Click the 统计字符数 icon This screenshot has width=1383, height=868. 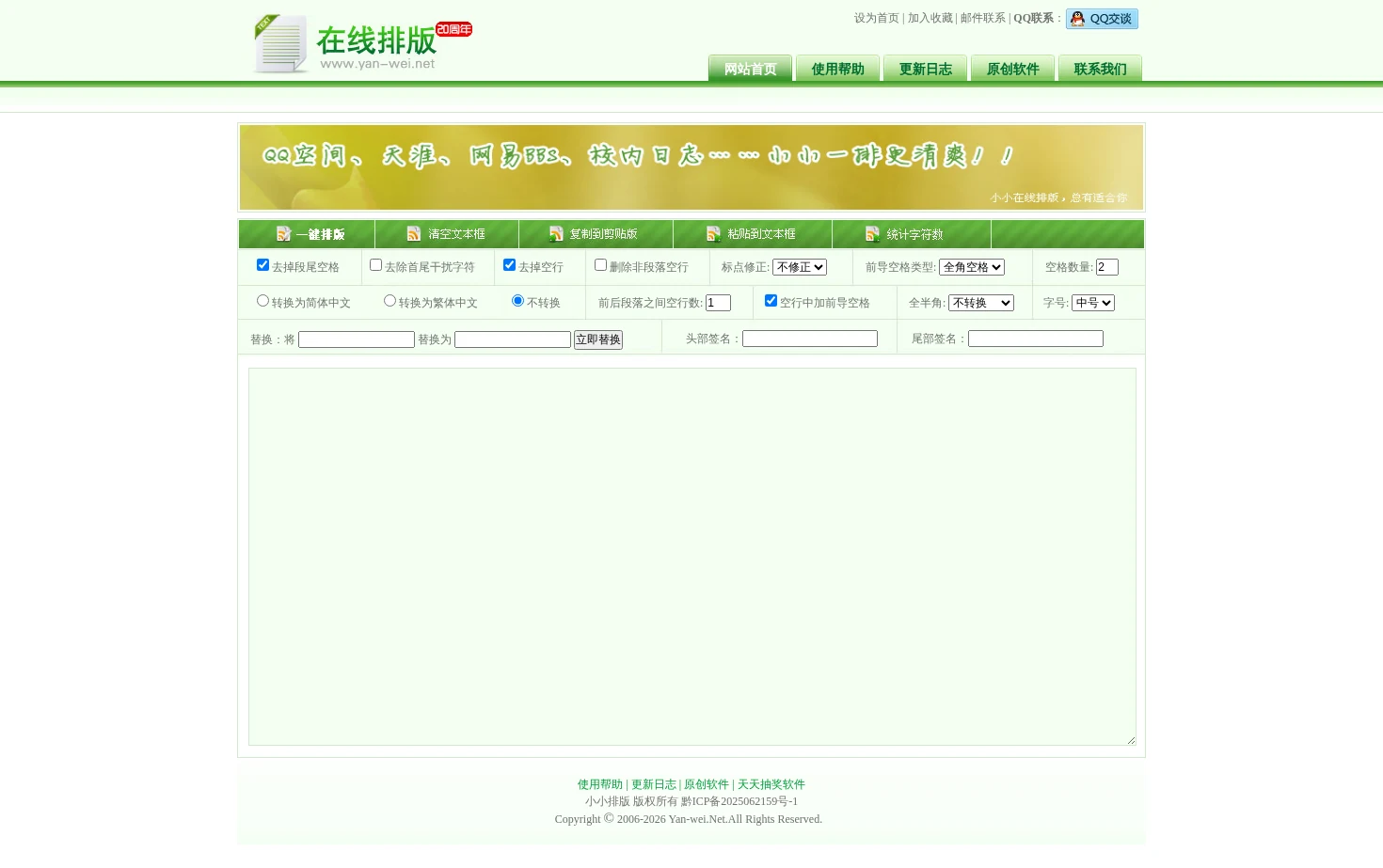pyautogui.click(x=872, y=233)
